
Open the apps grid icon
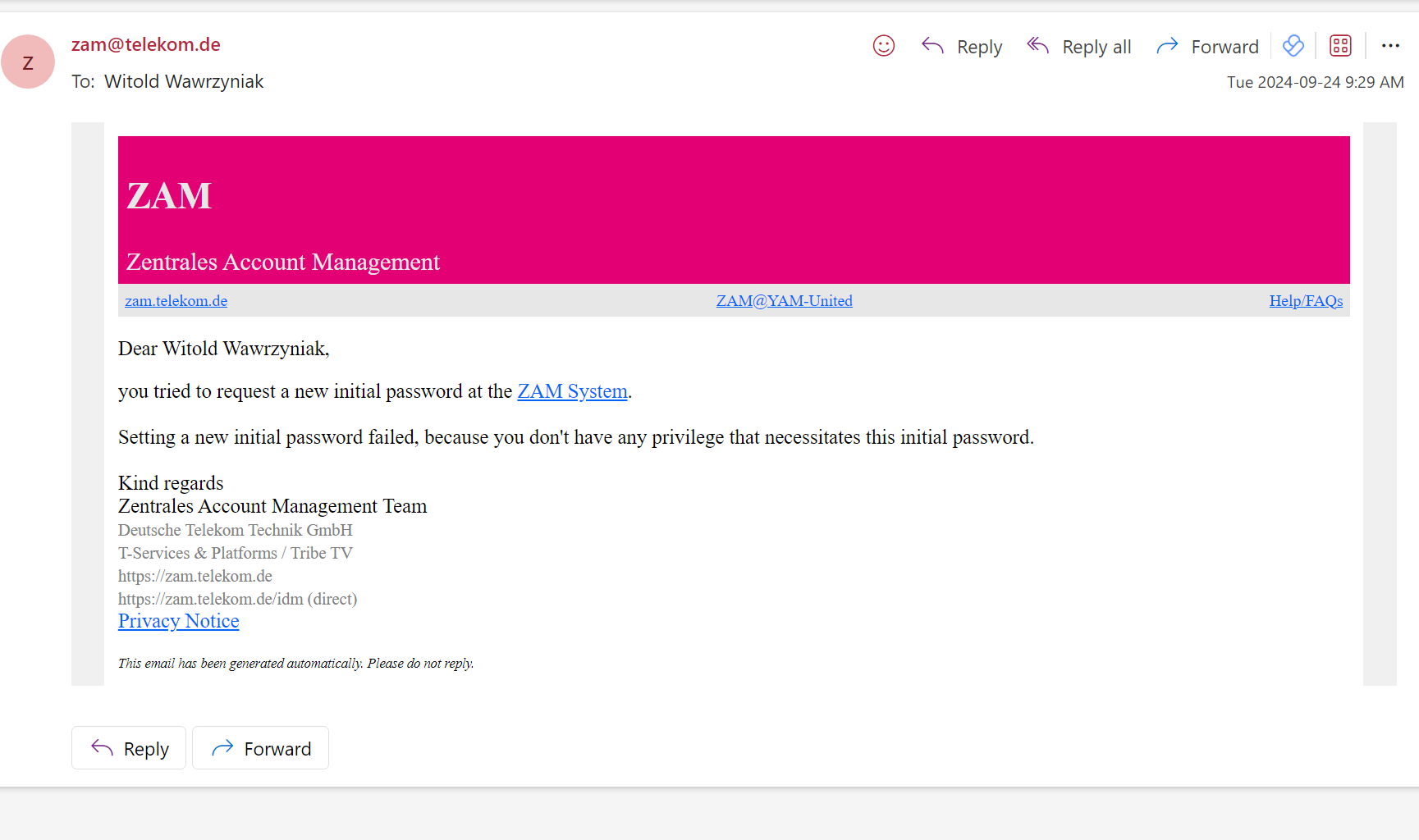(1340, 46)
